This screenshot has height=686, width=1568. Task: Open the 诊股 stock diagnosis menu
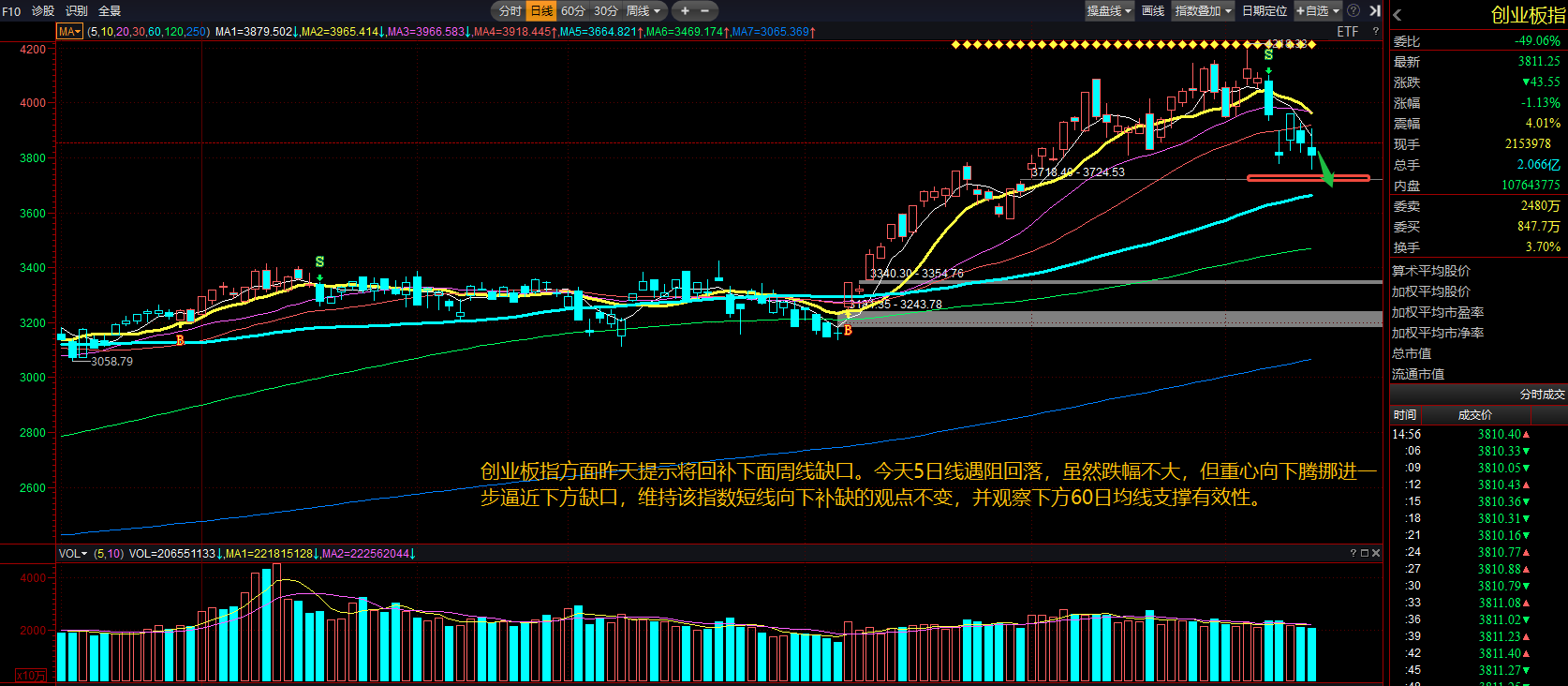pyautogui.click(x=43, y=11)
